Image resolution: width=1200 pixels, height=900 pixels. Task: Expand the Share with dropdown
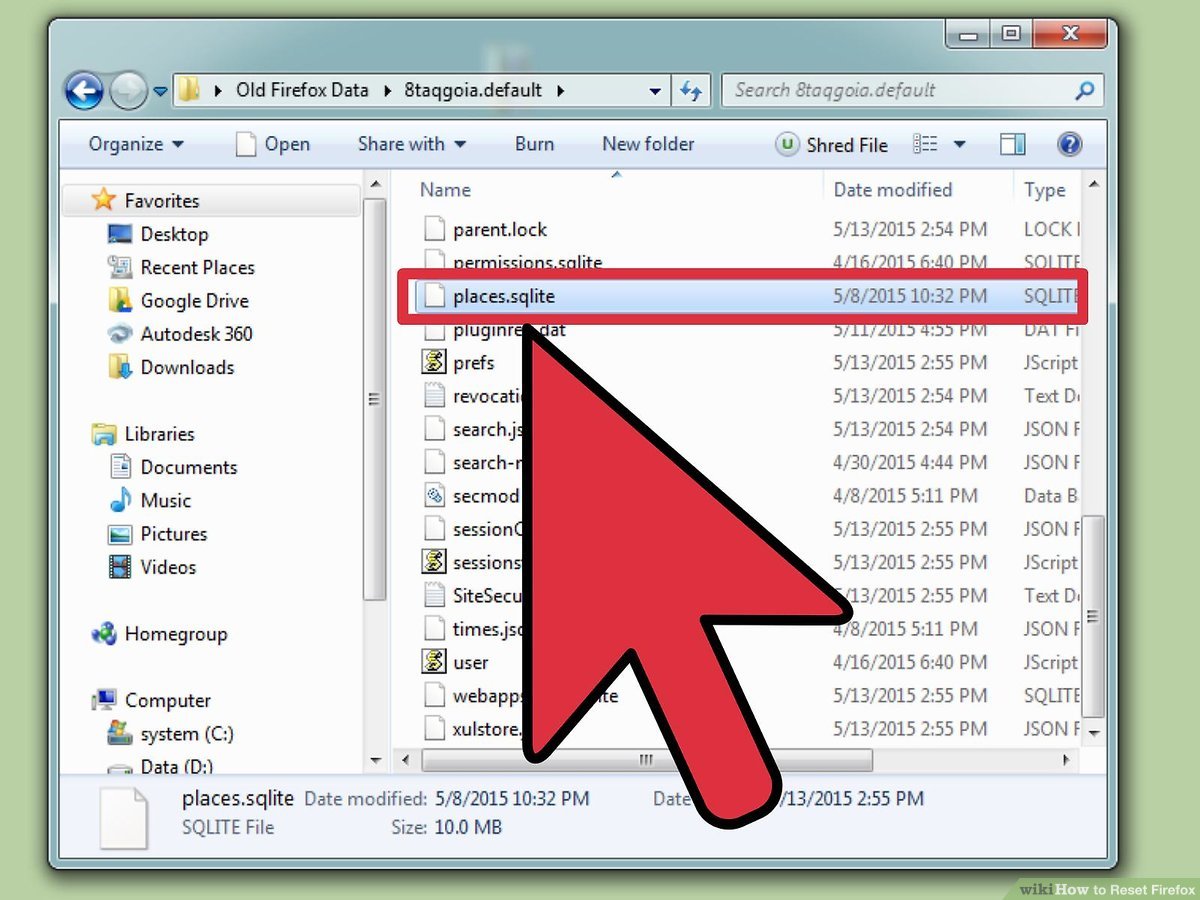tap(411, 144)
